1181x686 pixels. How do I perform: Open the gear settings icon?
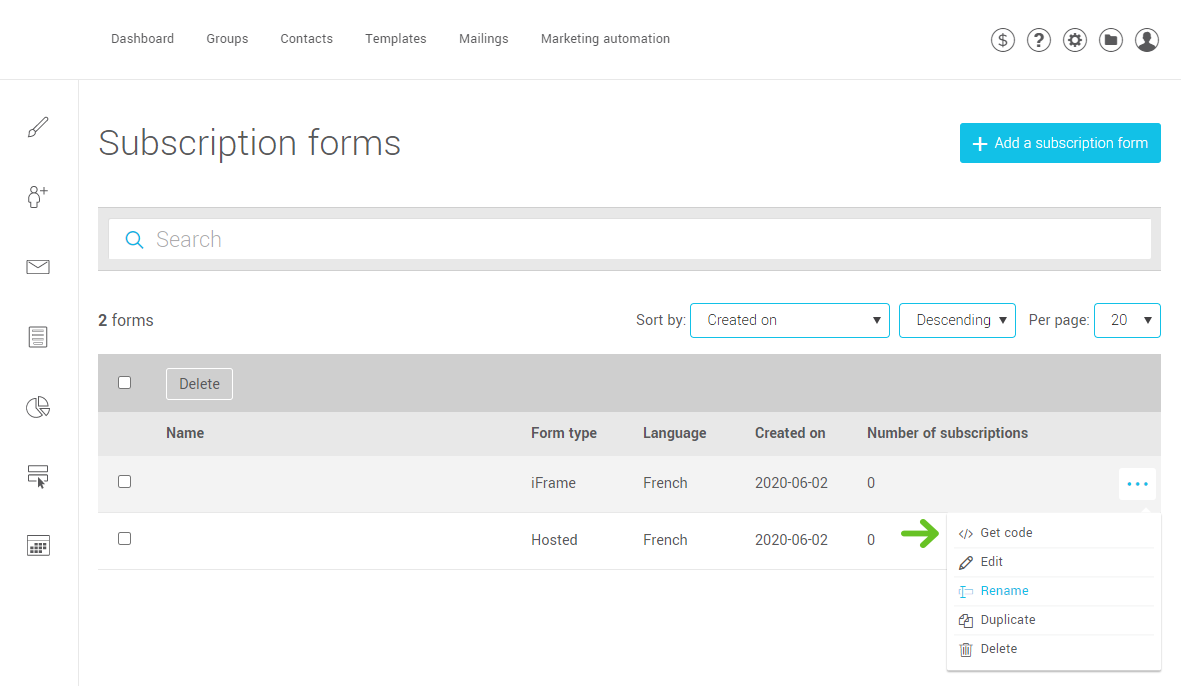[x=1075, y=40]
